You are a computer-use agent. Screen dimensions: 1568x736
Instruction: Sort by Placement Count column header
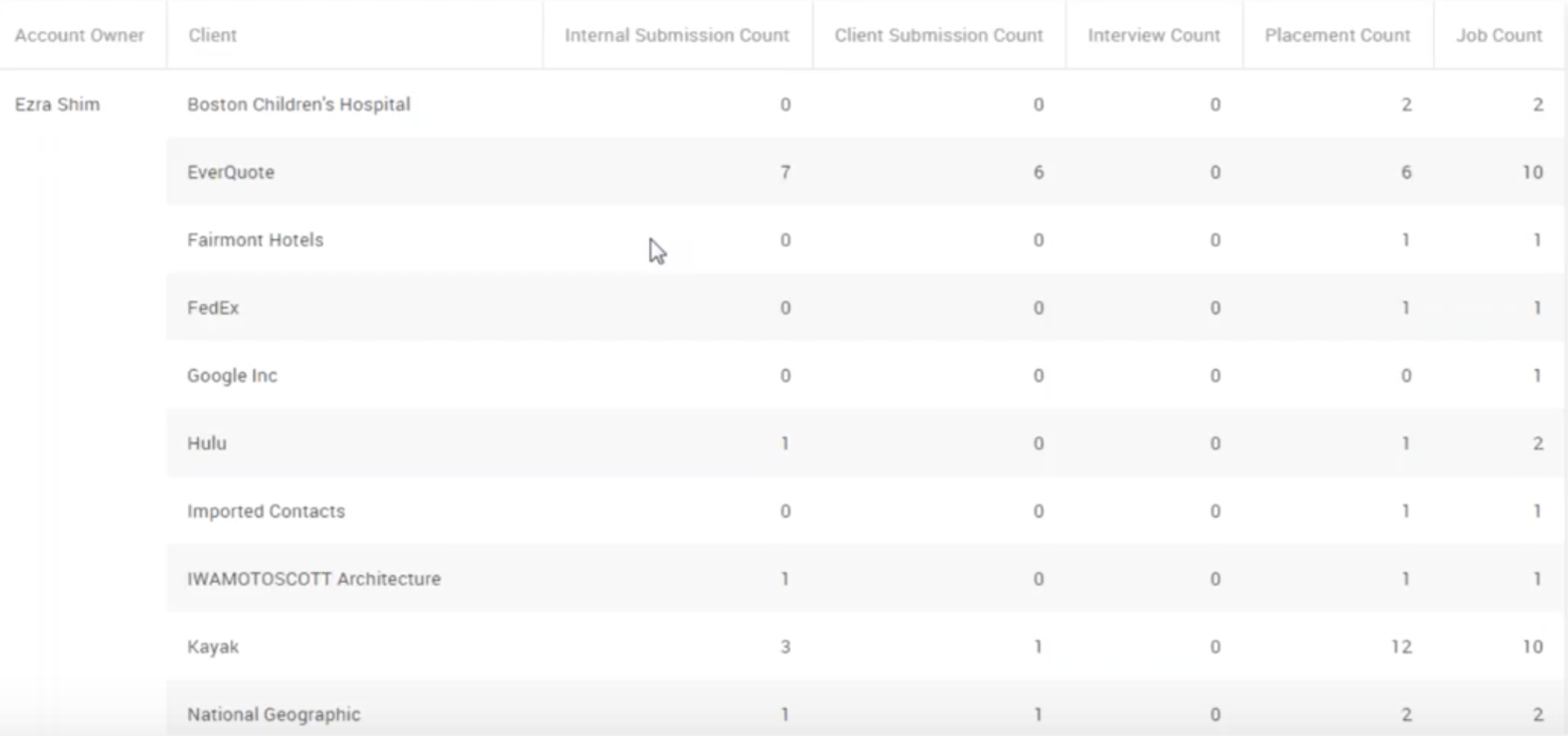click(x=1336, y=35)
